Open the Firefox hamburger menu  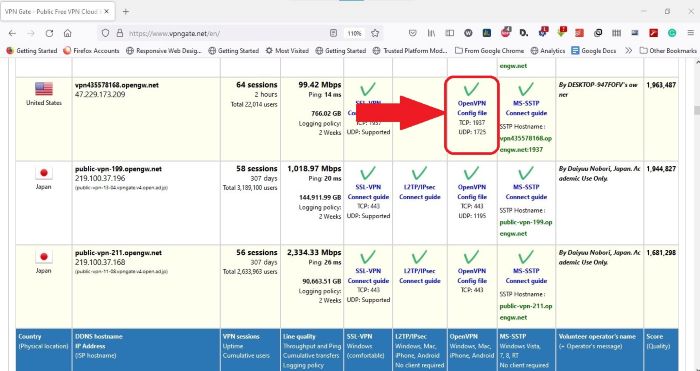[690, 33]
